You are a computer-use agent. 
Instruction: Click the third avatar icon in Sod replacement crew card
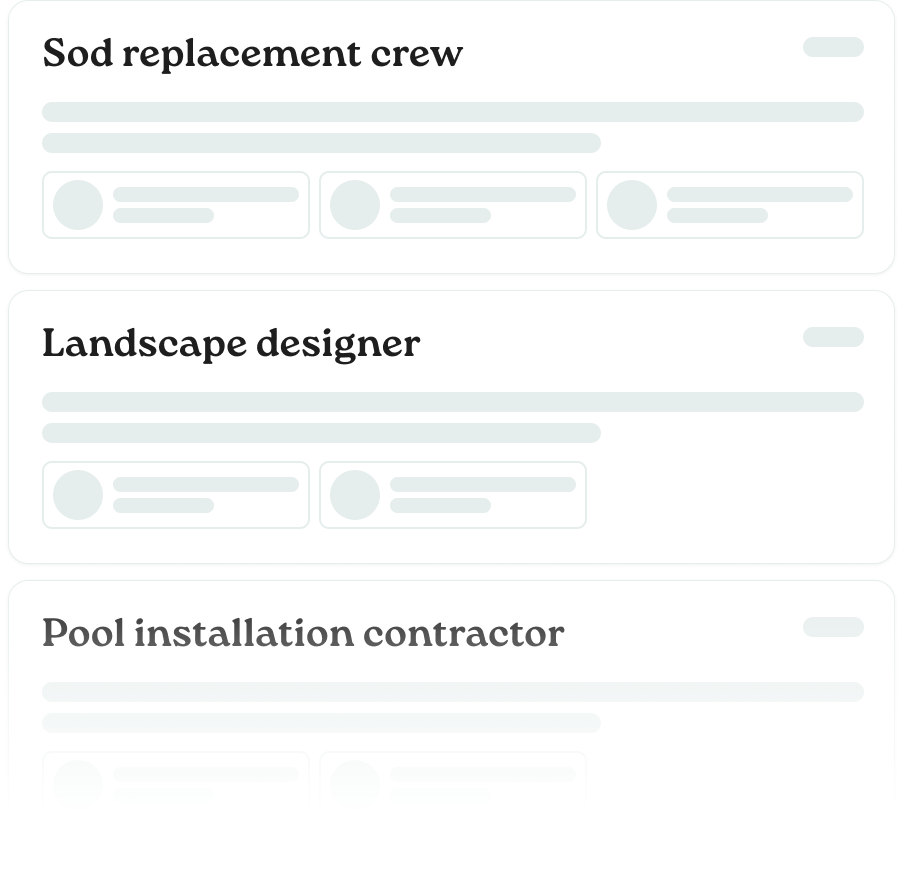(632, 205)
